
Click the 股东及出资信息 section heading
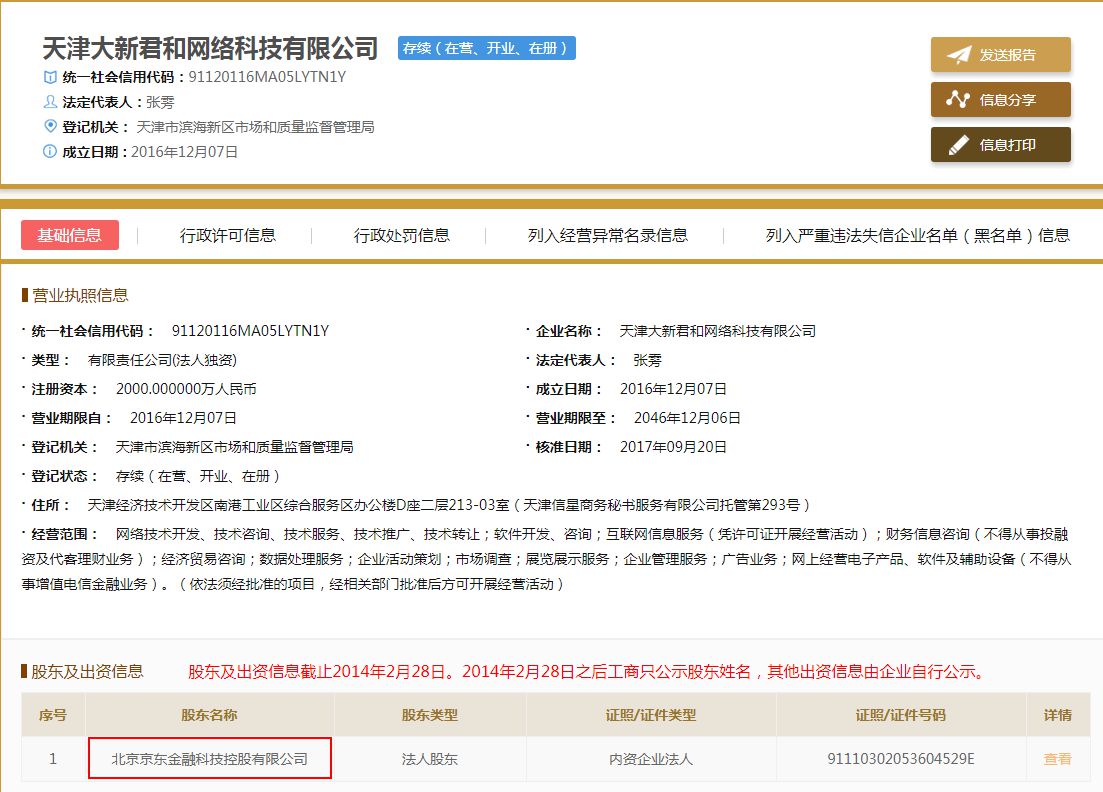pyautogui.click(x=87, y=672)
